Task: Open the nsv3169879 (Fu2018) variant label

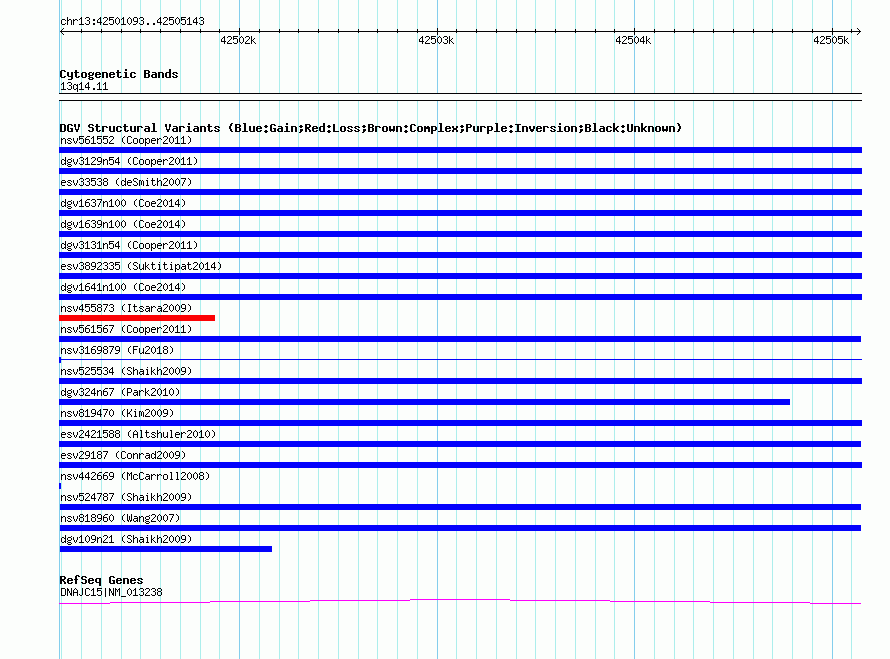Action: 117,350
